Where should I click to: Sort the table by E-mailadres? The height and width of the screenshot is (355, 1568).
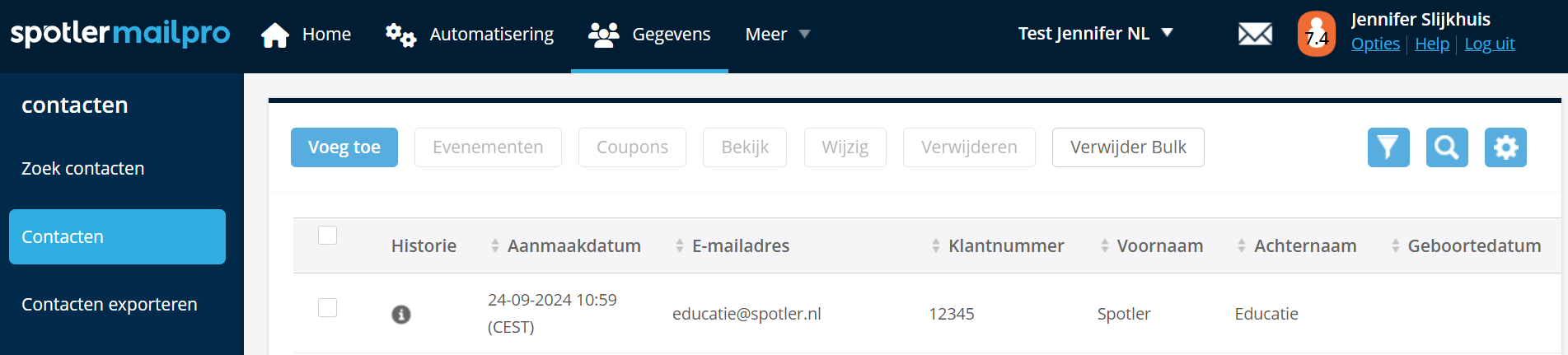(680, 245)
